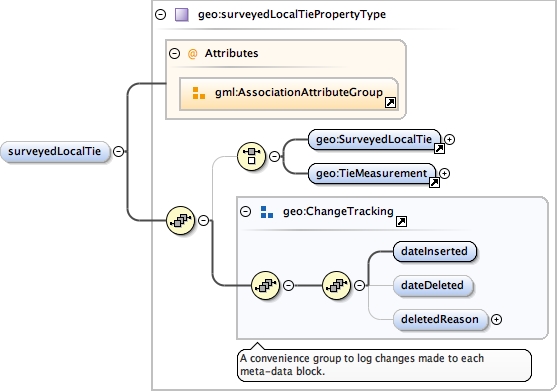Image resolution: width=558 pixels, height=392 pixels.
Task: Click the convenience group annotation tooltip
Action: coord(384,365)
